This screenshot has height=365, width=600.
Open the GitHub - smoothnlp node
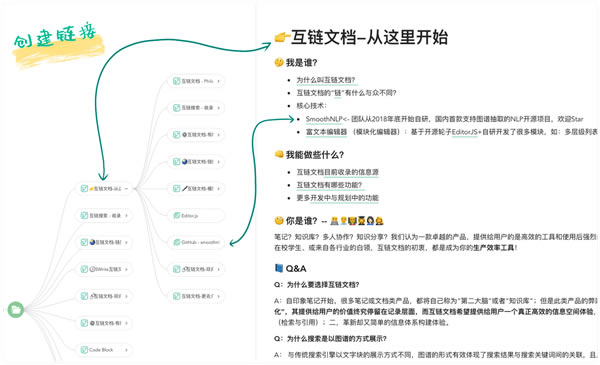coord(196,242)
